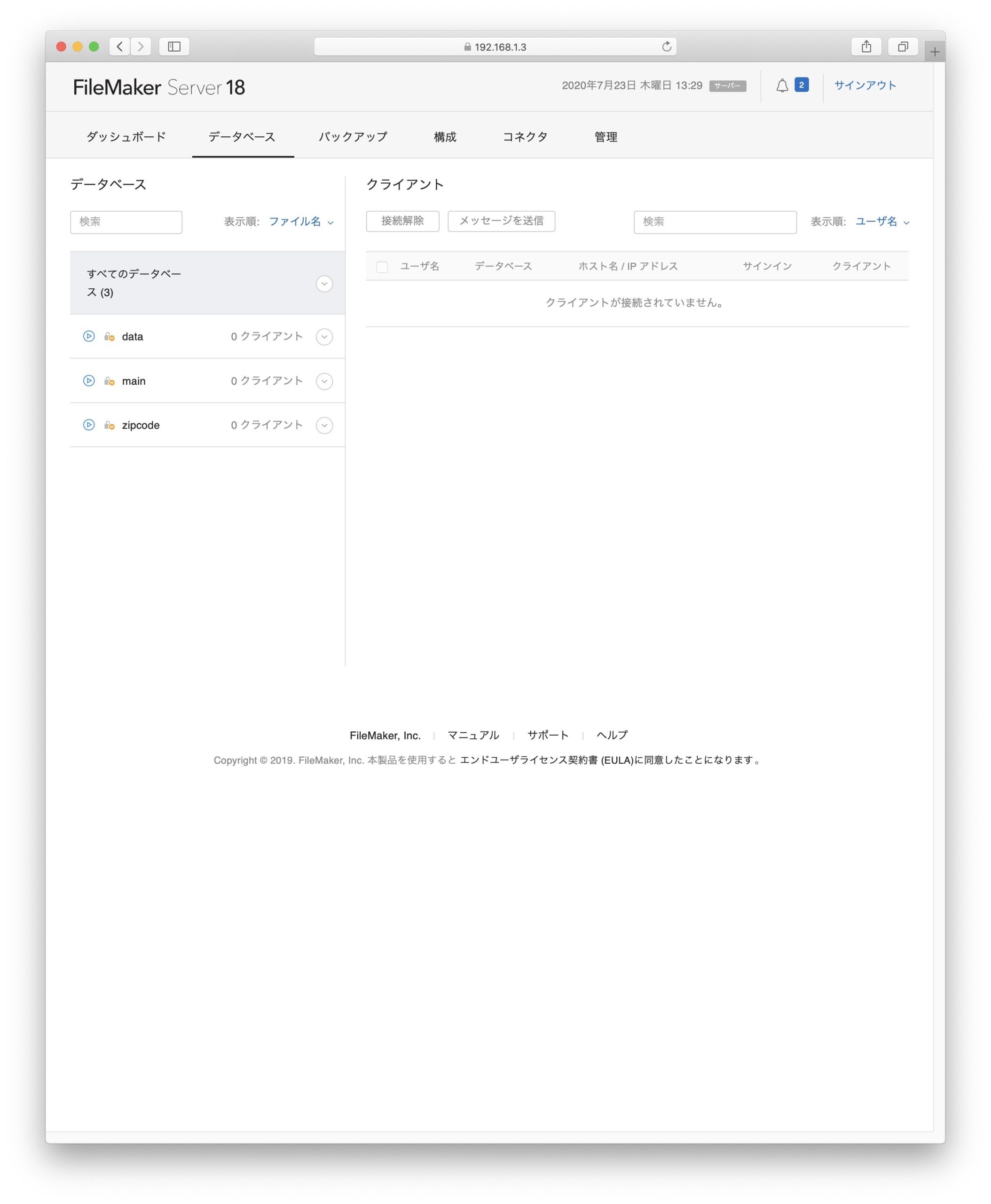Click the 接続解除 button
The height and width of the screenshot is (1204, 991).
(x=402, y=221)
